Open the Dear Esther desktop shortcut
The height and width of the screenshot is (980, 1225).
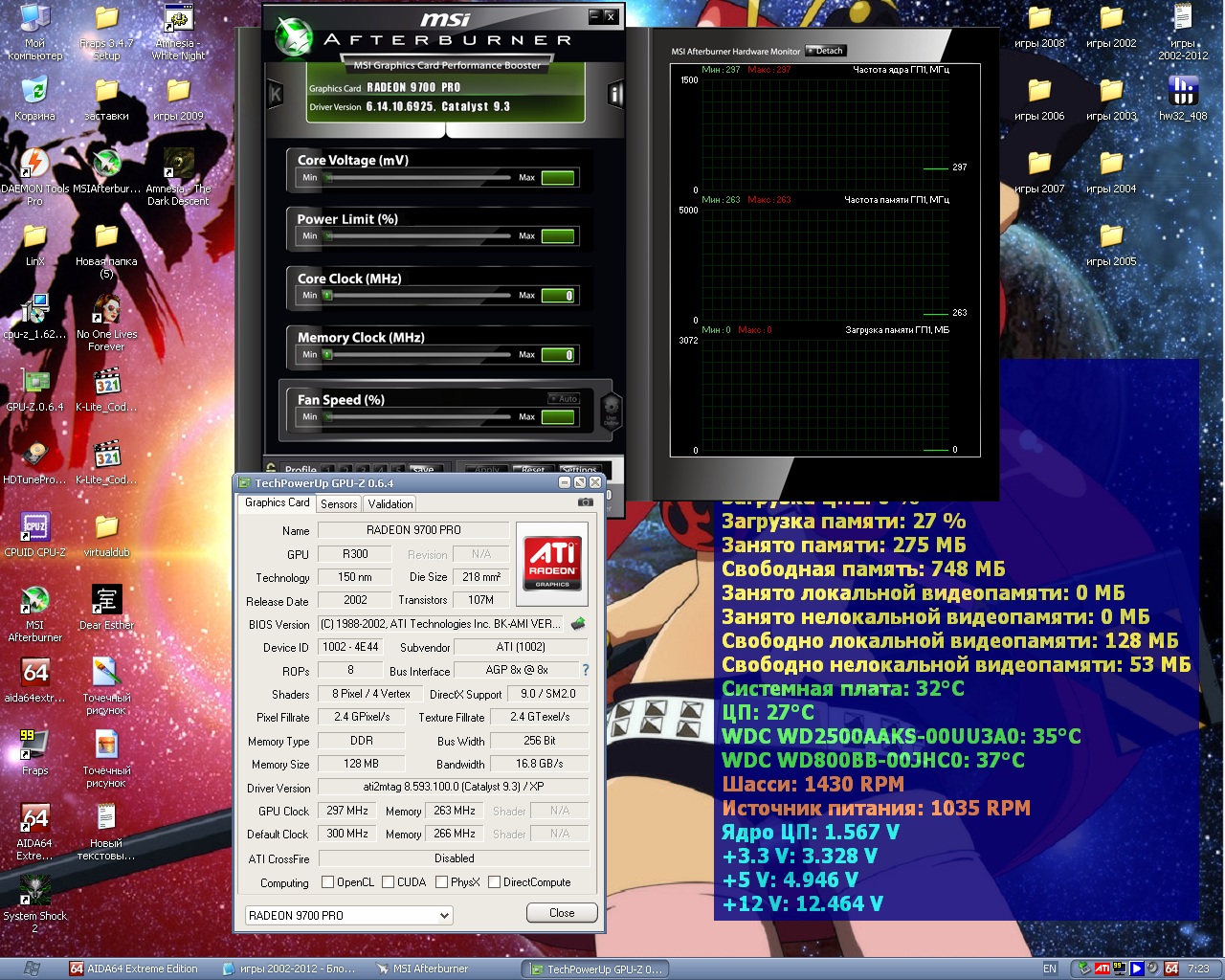point(106,609)
